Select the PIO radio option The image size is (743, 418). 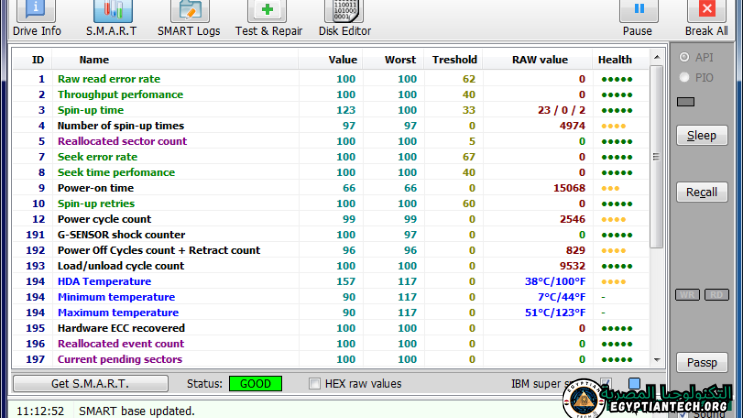(x=685, y=77)
